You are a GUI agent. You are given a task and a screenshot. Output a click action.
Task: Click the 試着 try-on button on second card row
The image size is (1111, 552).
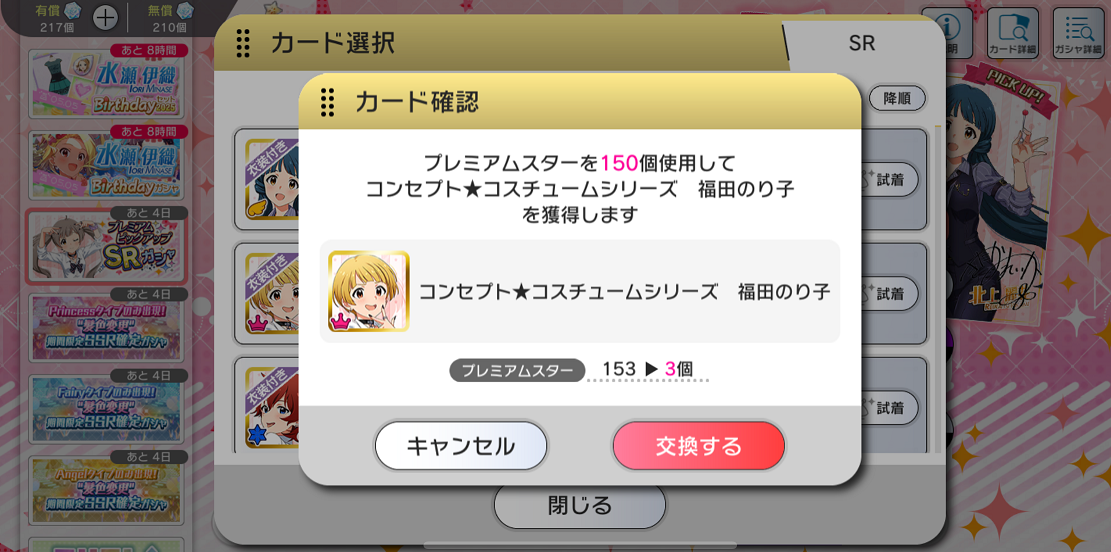[x=889, y=293]
